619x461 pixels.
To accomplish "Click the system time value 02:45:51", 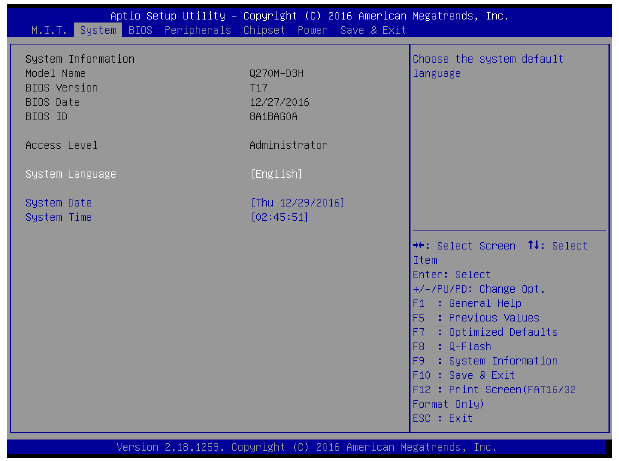I will tap(280, 217).
